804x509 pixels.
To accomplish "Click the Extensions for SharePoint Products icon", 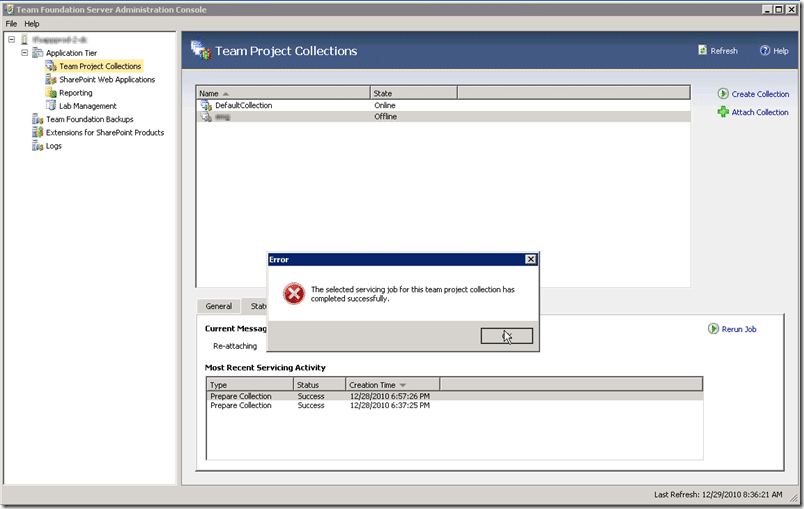I will tap(37, 132).
